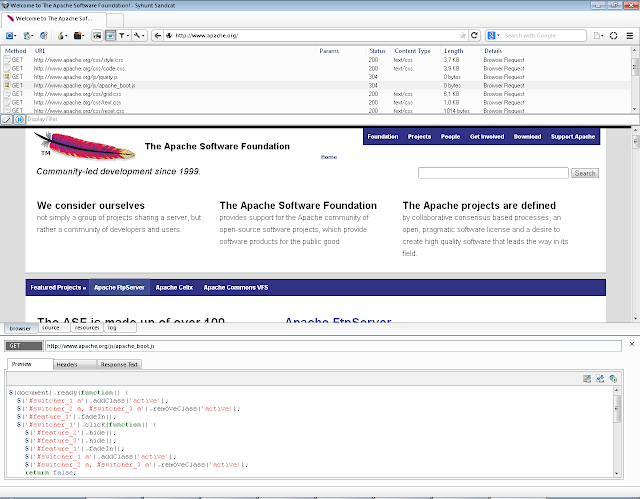Click the circular sync icon in toolbar
Viewport: 640px width, 499px height.
pyautogui.click(x=613, y=36)
